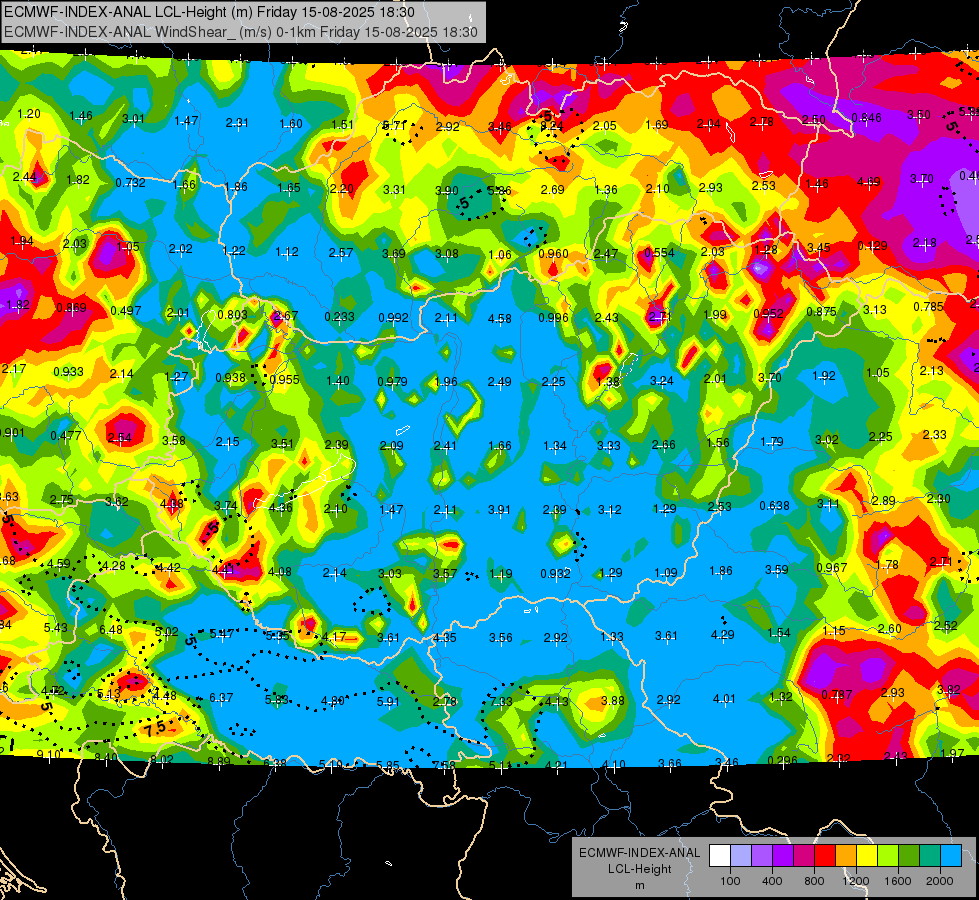Select the wind shear value 0.785
This screenshot has height=900, width=979.
(x=928, y=307)
